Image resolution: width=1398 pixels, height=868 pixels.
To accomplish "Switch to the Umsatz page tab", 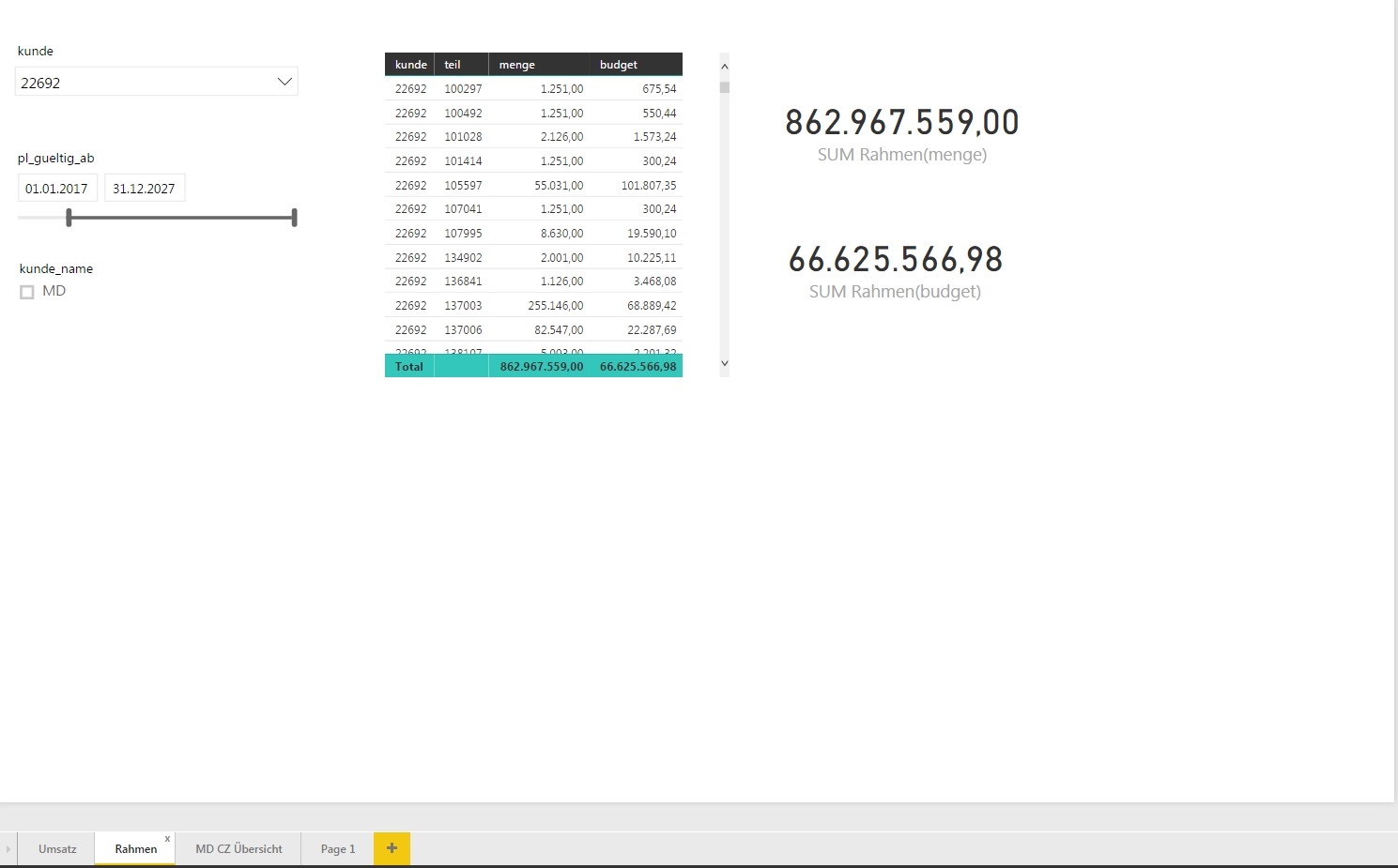I will [57, 849].
